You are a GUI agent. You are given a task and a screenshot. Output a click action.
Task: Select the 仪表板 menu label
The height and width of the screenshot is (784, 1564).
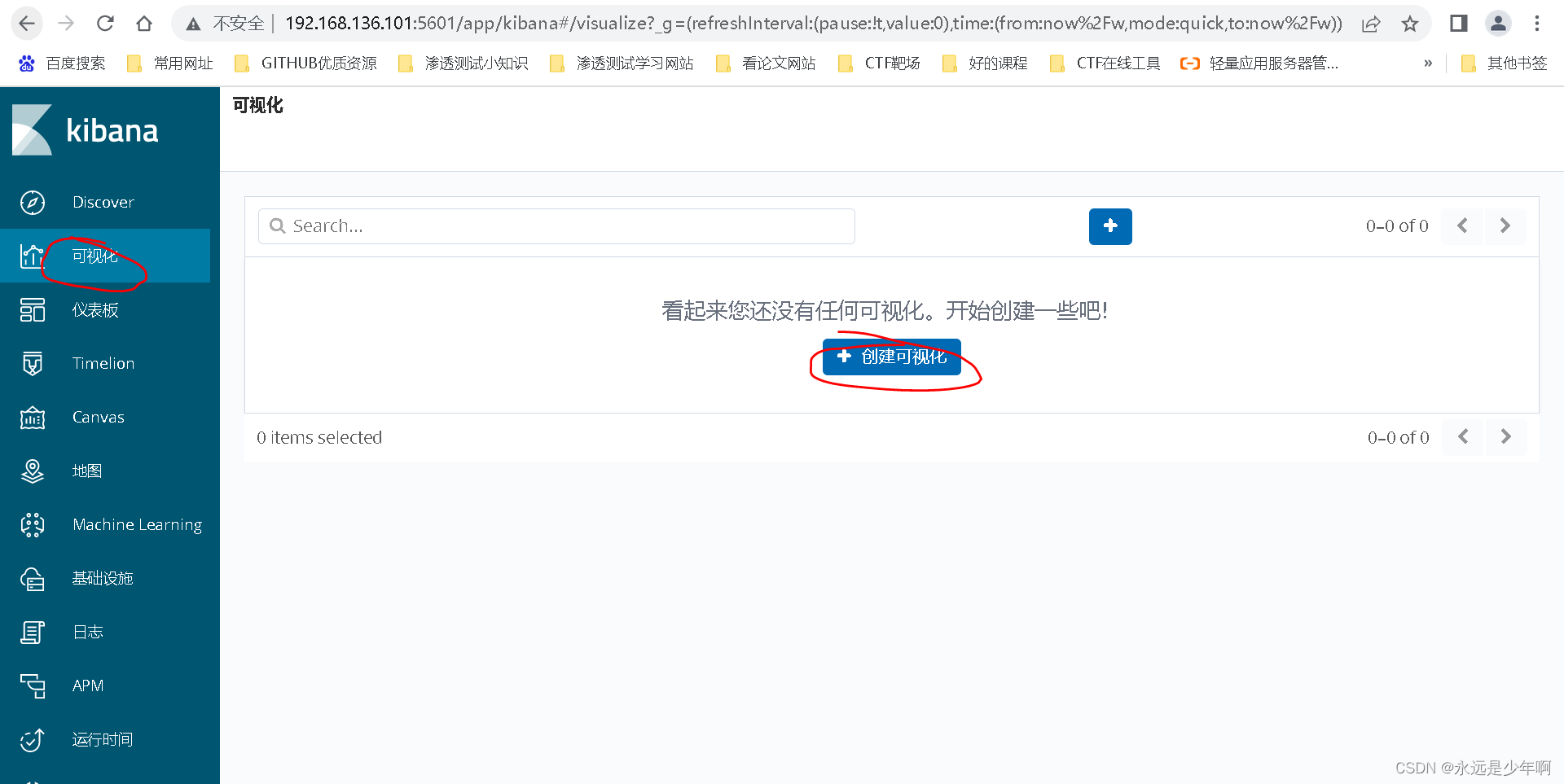pyautogui.click(x=95, y=309)
